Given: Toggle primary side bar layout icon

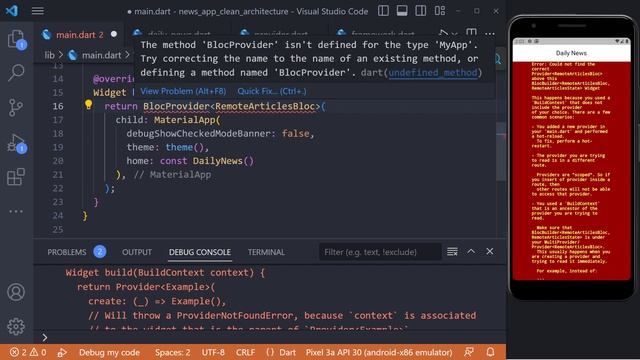Looking at the screenshot, I should click(383, 11).
